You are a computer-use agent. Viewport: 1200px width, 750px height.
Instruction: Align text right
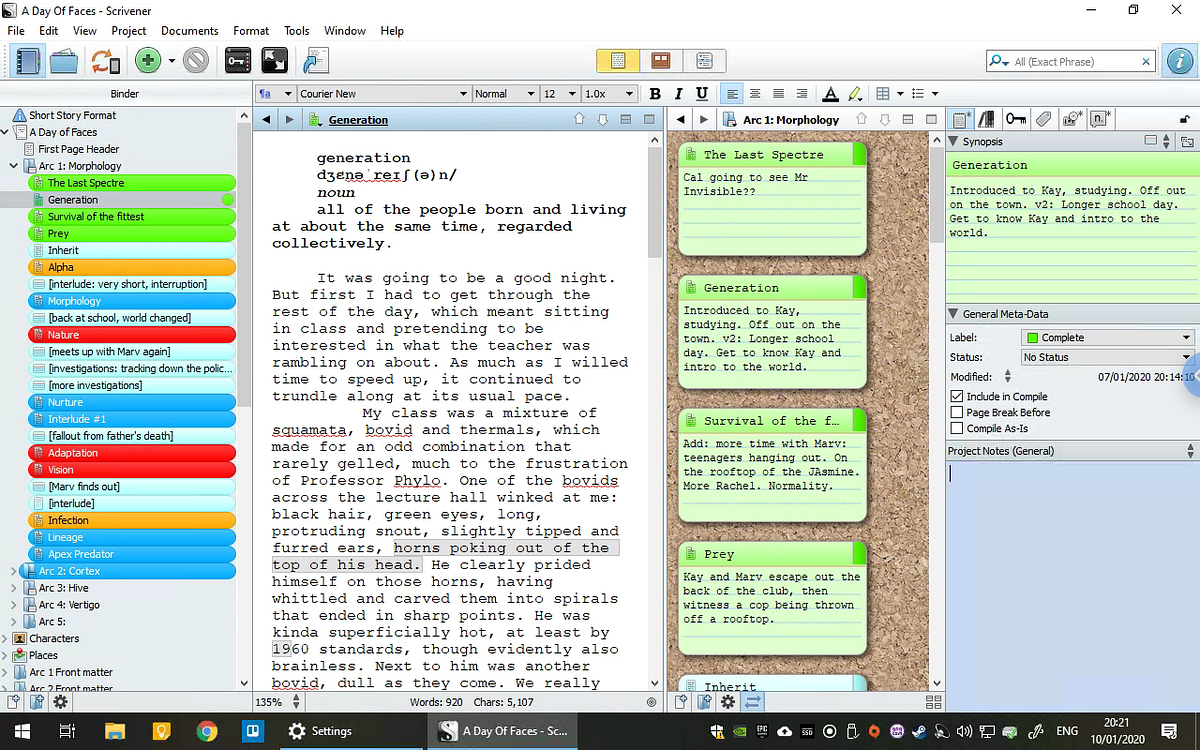click(801, 93)
